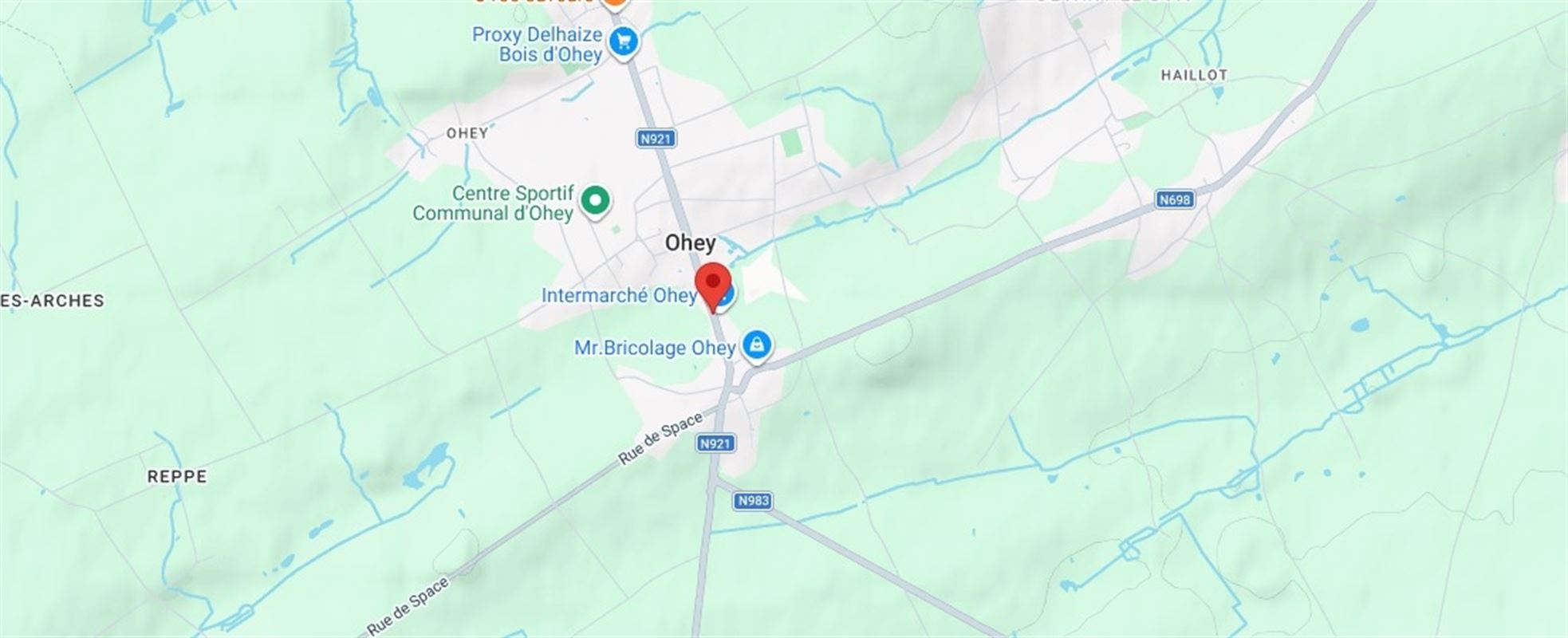Screen dimensions: 1568x638
Task: Click the upper N921 road shield
Action: (x=656, y=139)
